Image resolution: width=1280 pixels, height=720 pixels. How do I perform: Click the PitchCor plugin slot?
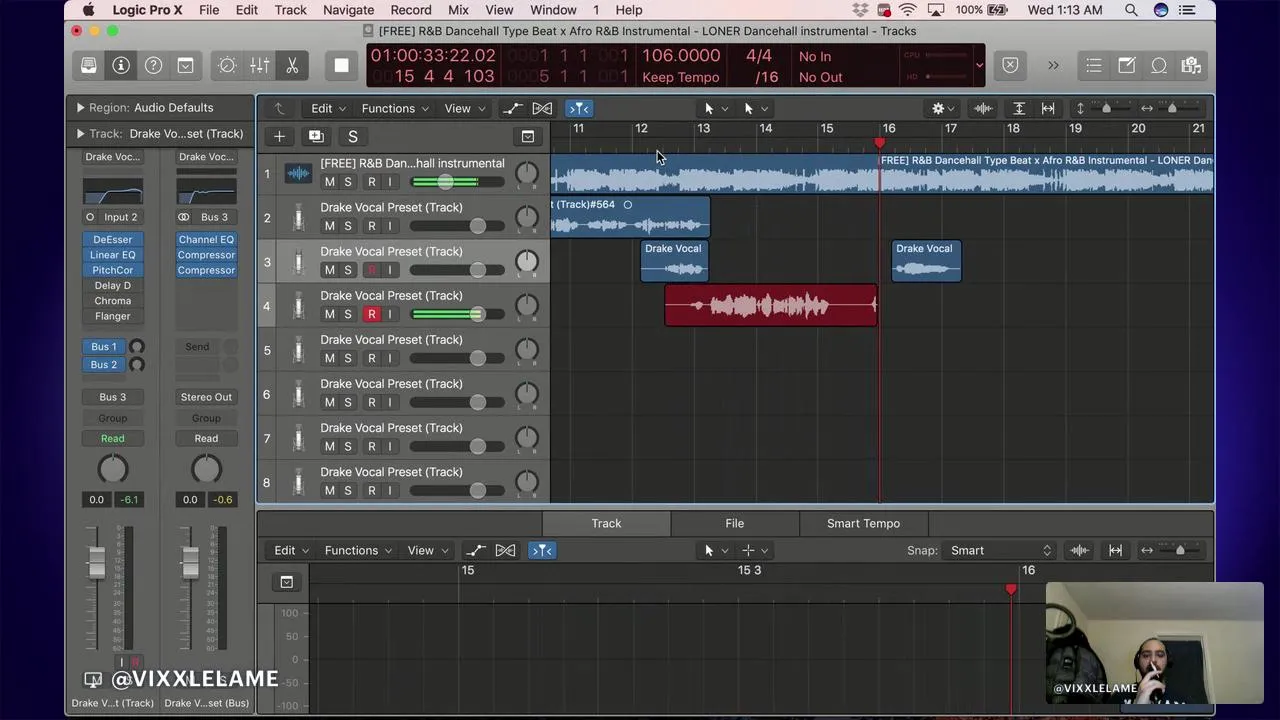pyautogui.click(x=113, y=270)
